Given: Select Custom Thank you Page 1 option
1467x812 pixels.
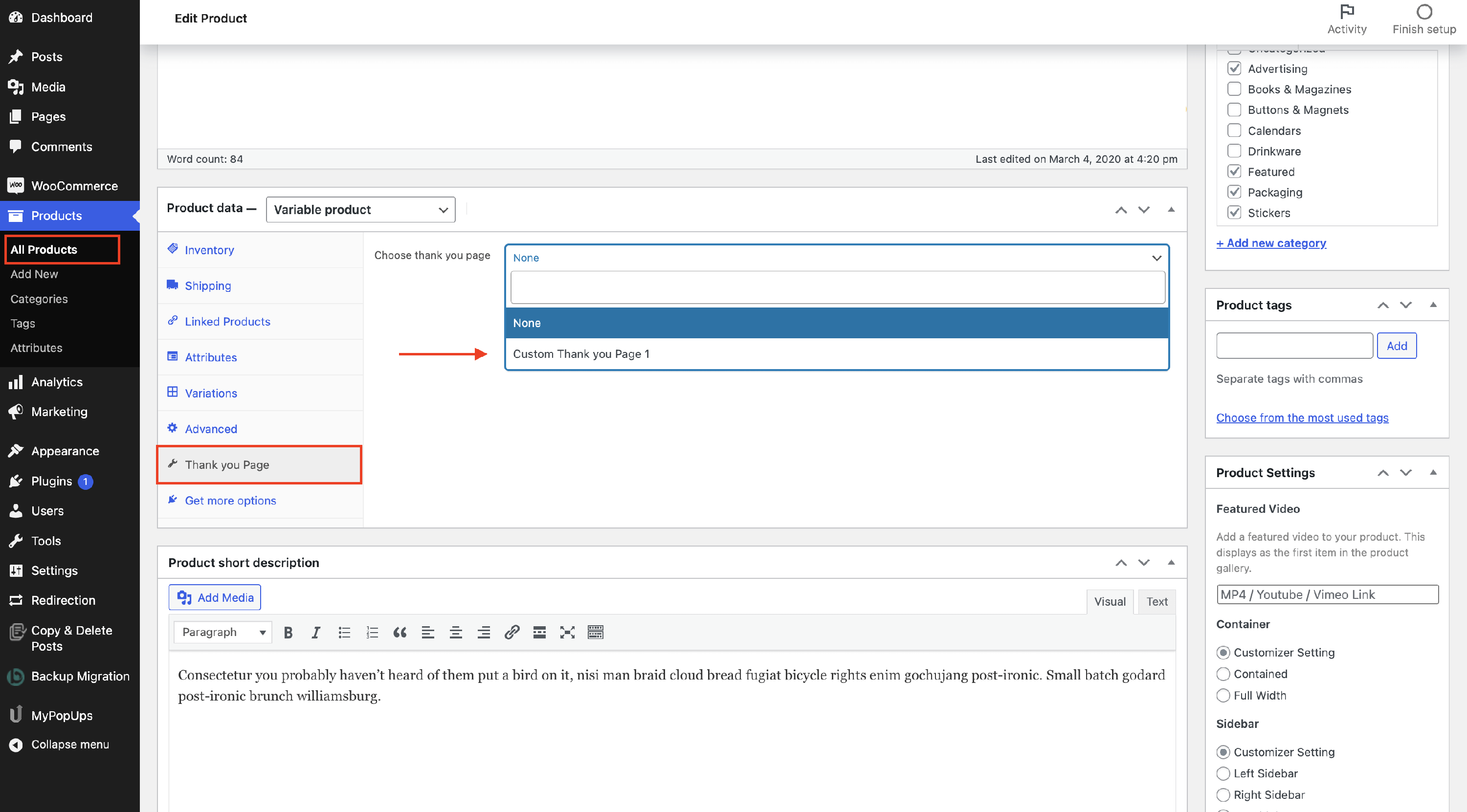Looking at the screenshot, I should coord(581,353).
